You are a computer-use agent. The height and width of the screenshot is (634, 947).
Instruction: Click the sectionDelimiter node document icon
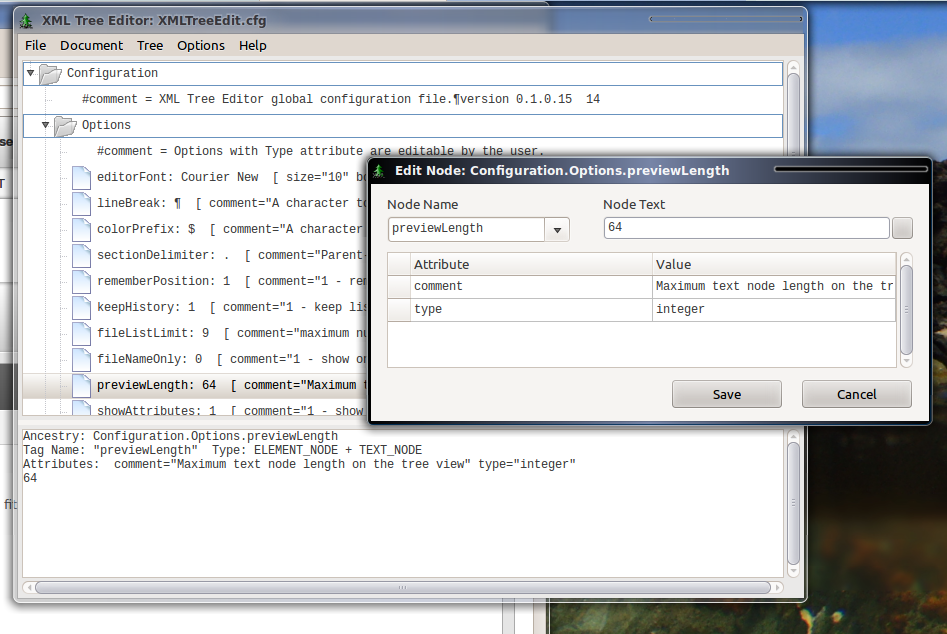coord(81,255)
